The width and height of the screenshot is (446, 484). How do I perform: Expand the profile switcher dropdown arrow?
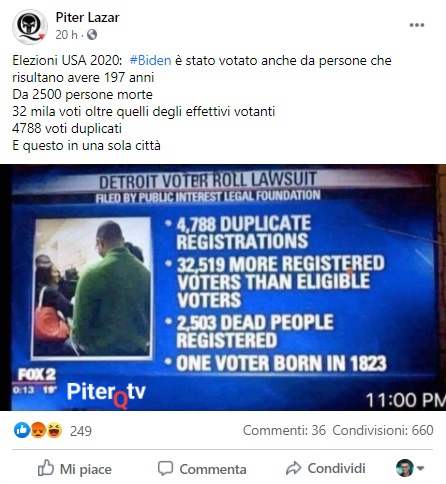(420, 468)
